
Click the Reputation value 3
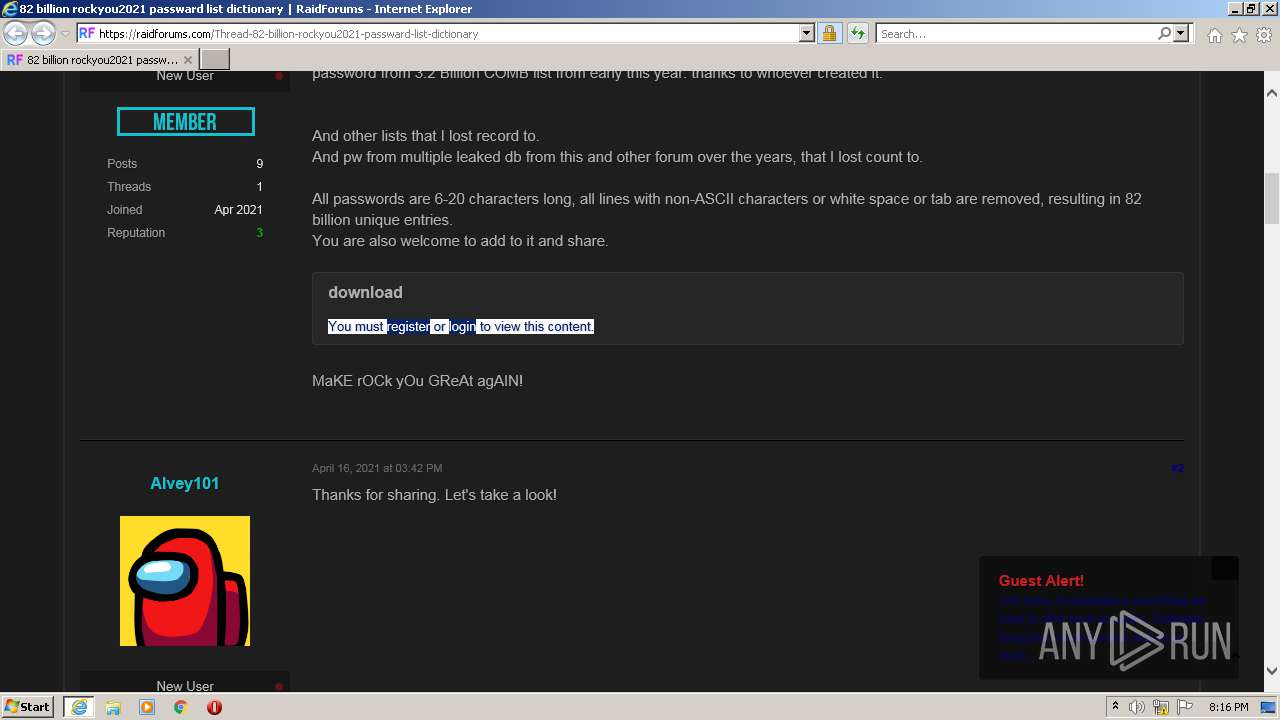pyautogui.click(x=260, y=233)
